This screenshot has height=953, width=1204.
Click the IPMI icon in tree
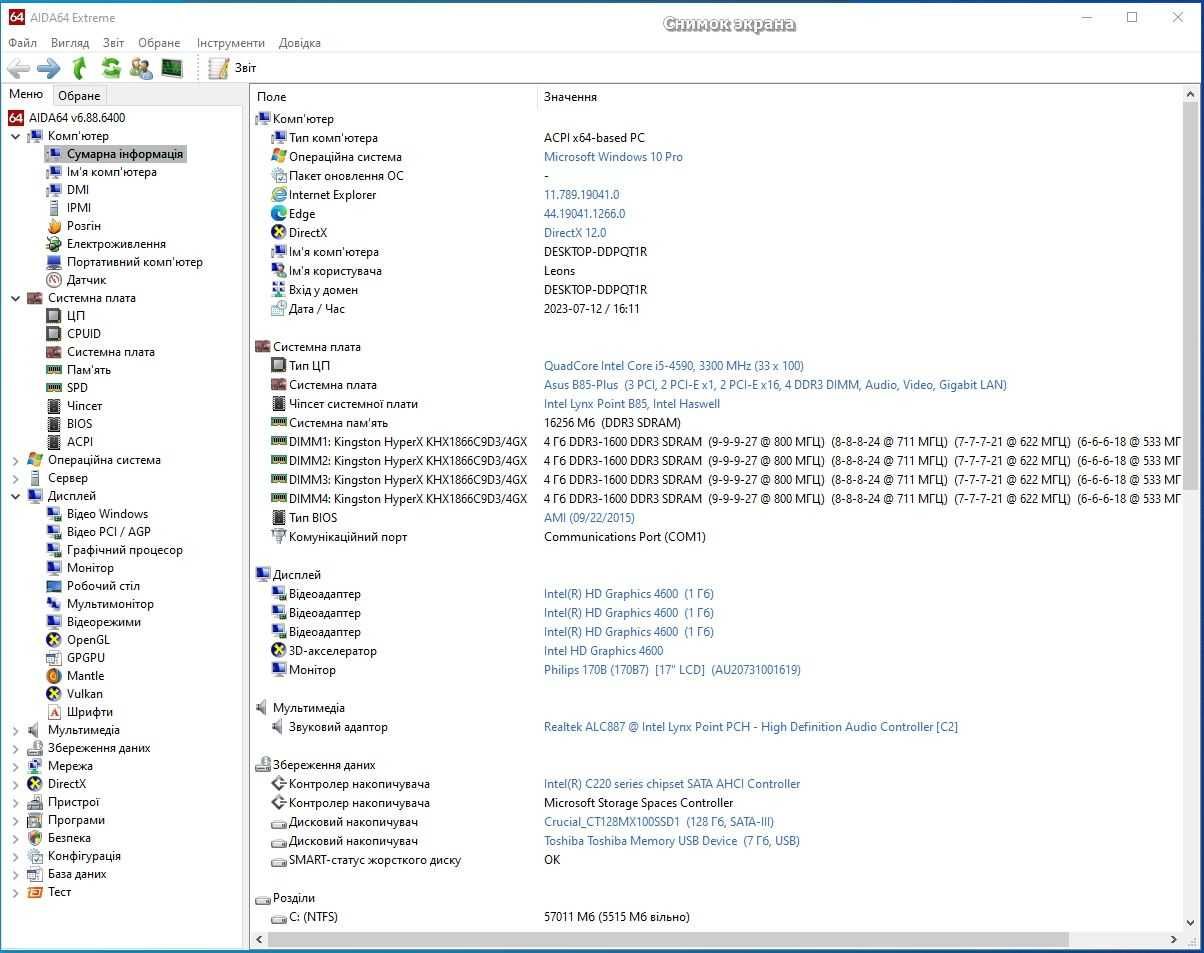point(54,208)
